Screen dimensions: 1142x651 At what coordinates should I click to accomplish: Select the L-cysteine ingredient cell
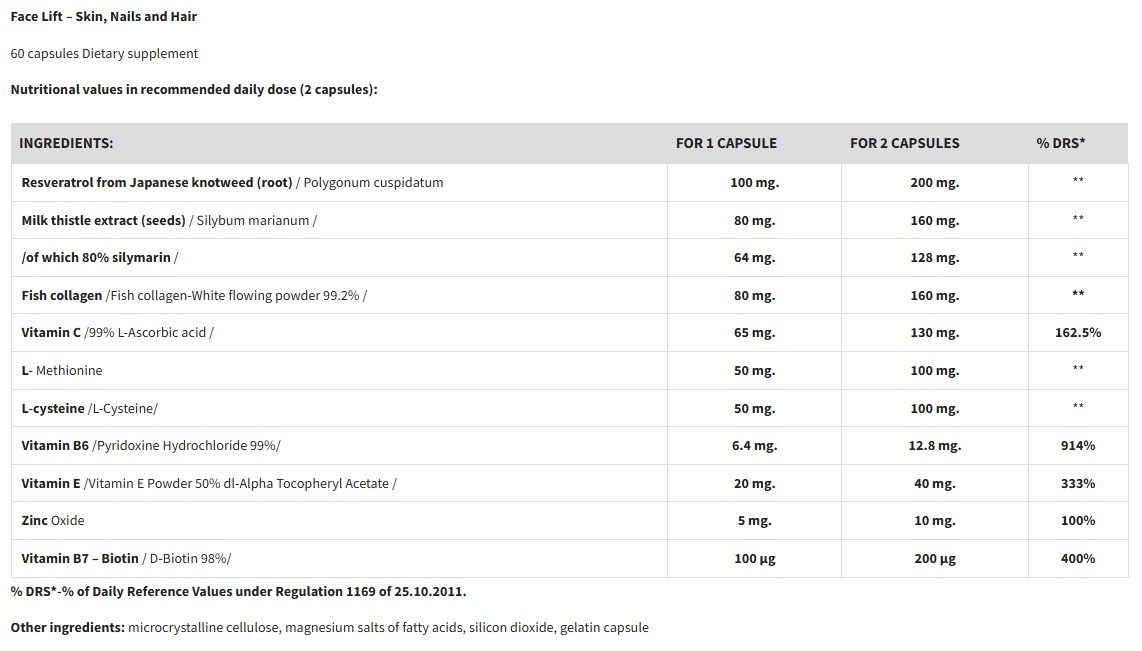tap(90, 408)
